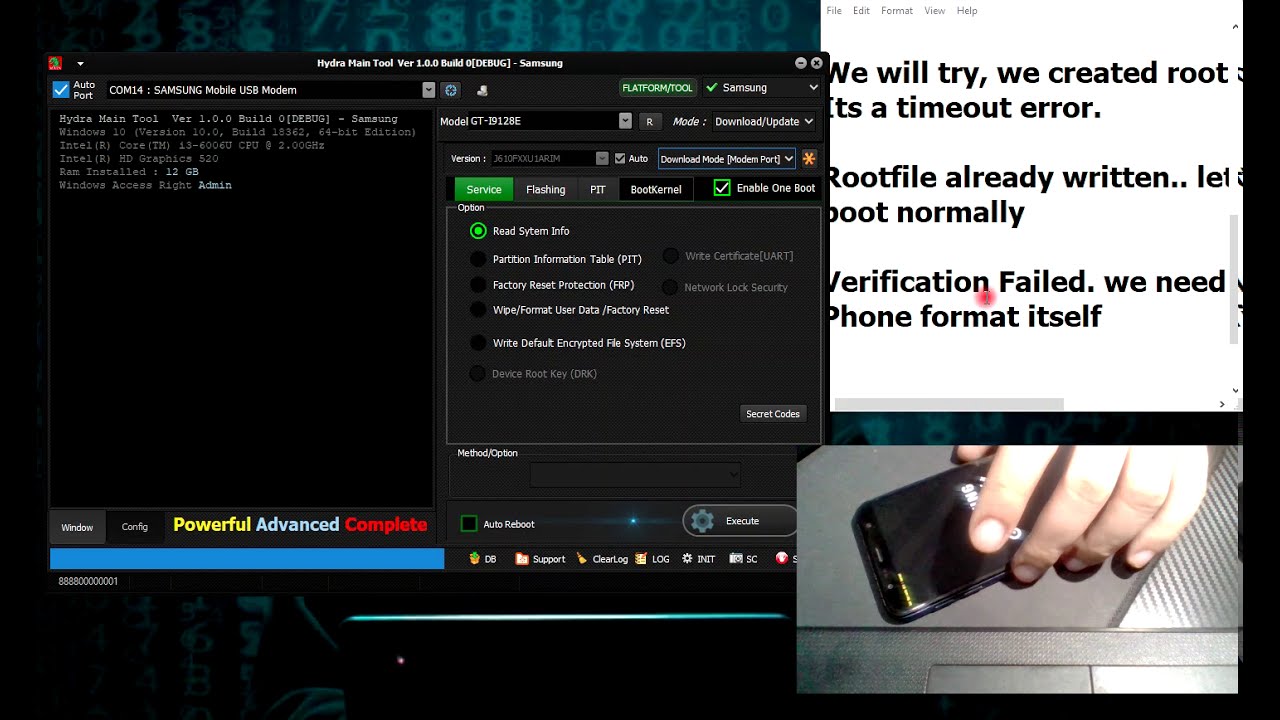The width and height of the screenshot is (1280, 720).
Task: Switch to the Window tab in log panel
Action: coord(77,527)
